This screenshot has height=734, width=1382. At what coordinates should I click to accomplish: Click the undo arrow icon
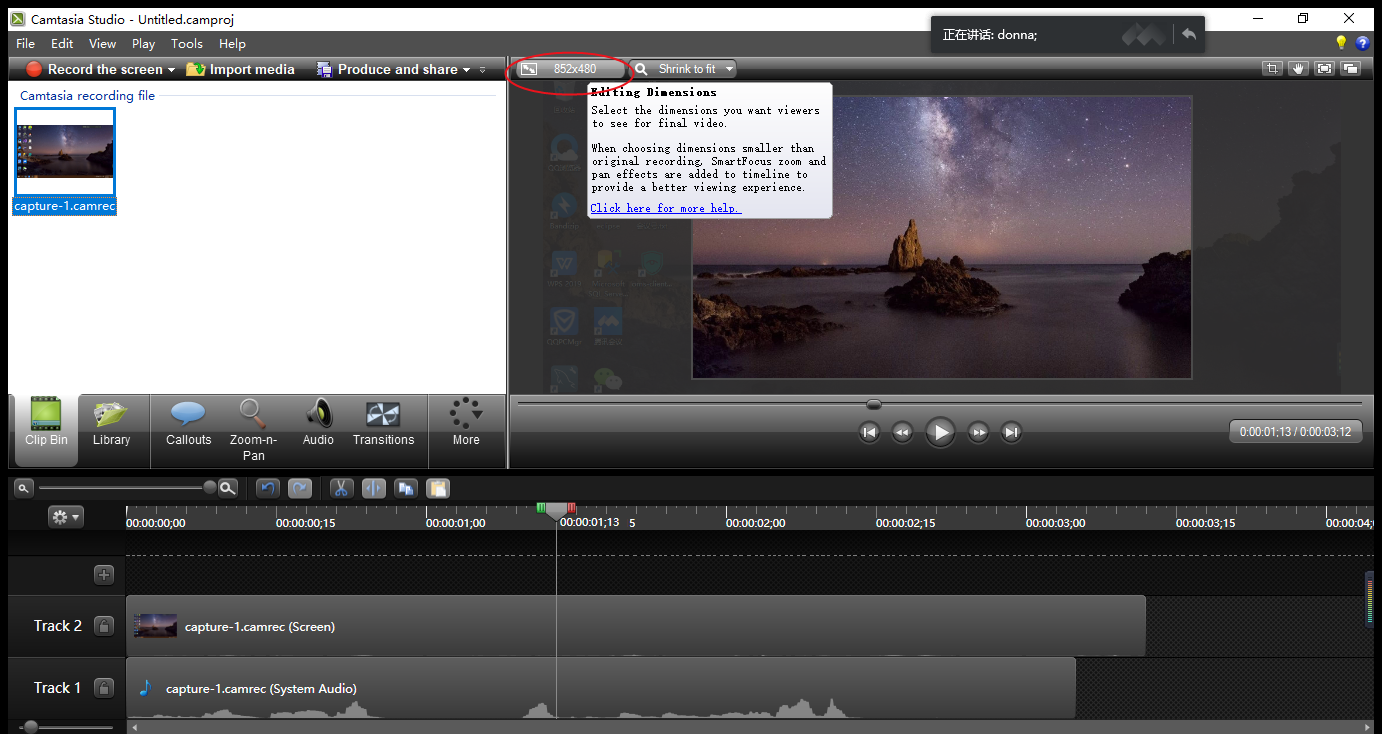click(x=267, y=488)
